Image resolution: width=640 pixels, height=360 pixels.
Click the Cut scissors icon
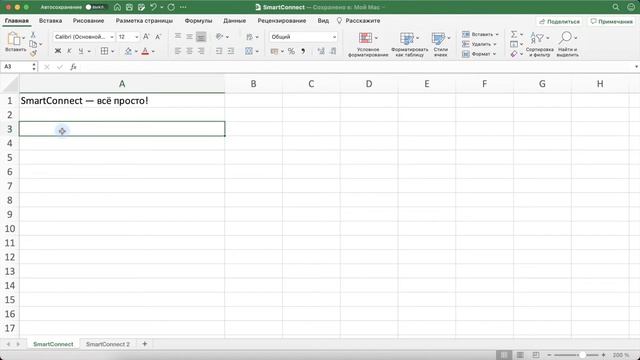[x=33, y=35]
